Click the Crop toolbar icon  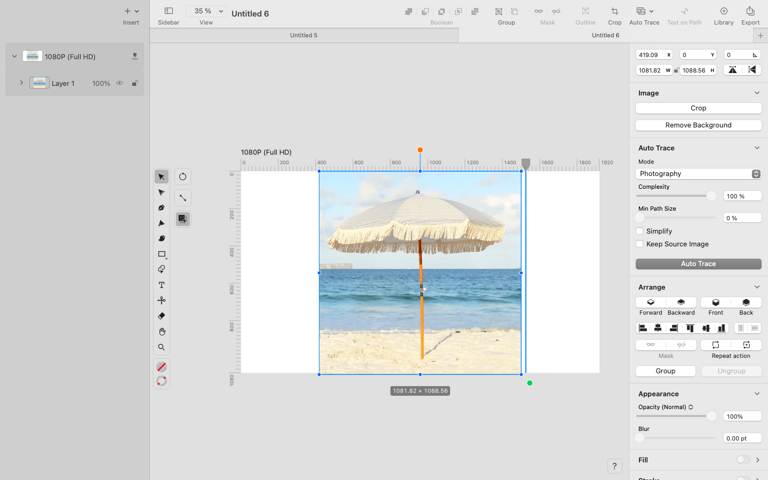[614, 11]
